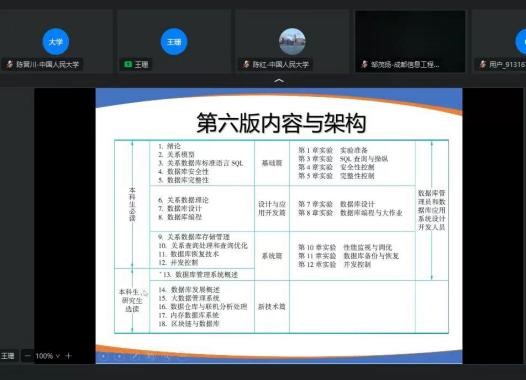Select the black video tile of 邹茂扬

[x=410, y=42]
